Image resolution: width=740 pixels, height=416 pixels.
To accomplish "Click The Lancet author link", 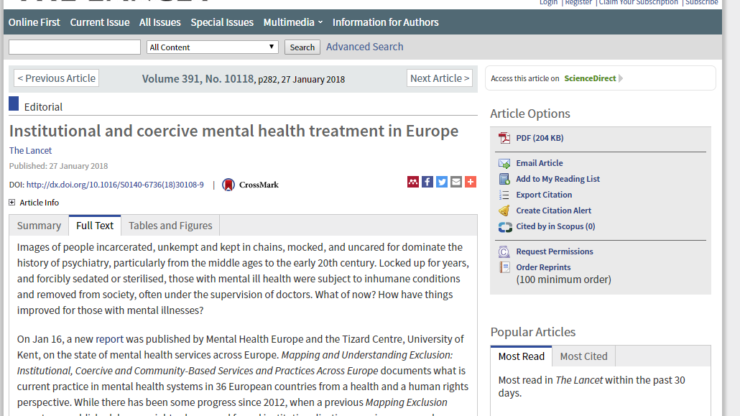I will [x=30, y=151].
